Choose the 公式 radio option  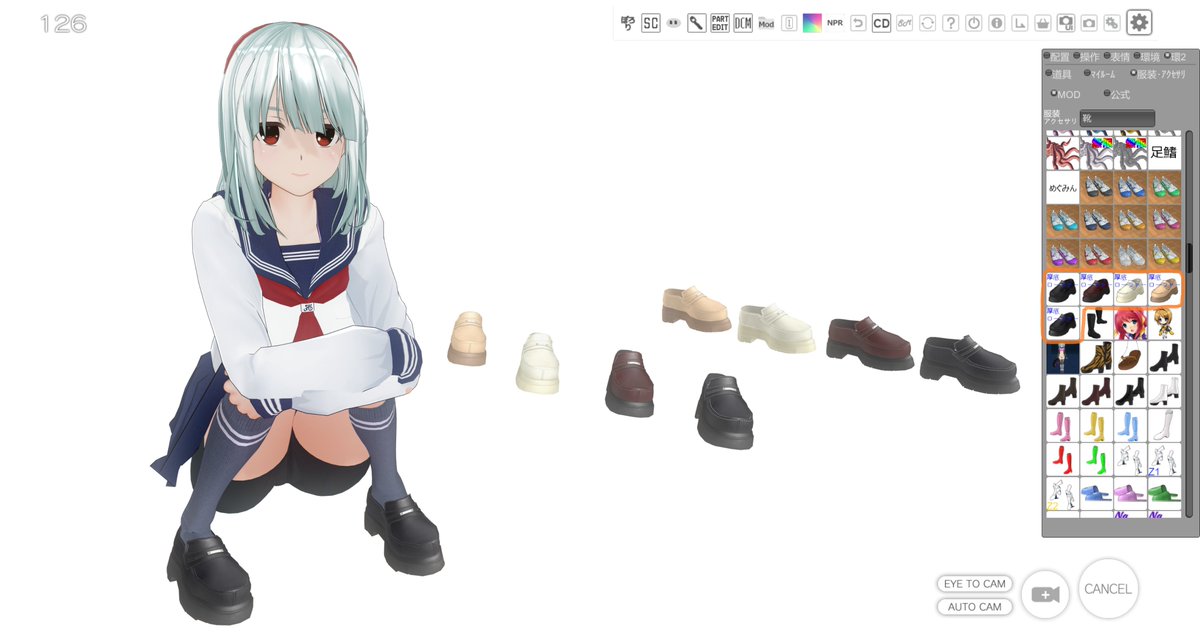1117,95
